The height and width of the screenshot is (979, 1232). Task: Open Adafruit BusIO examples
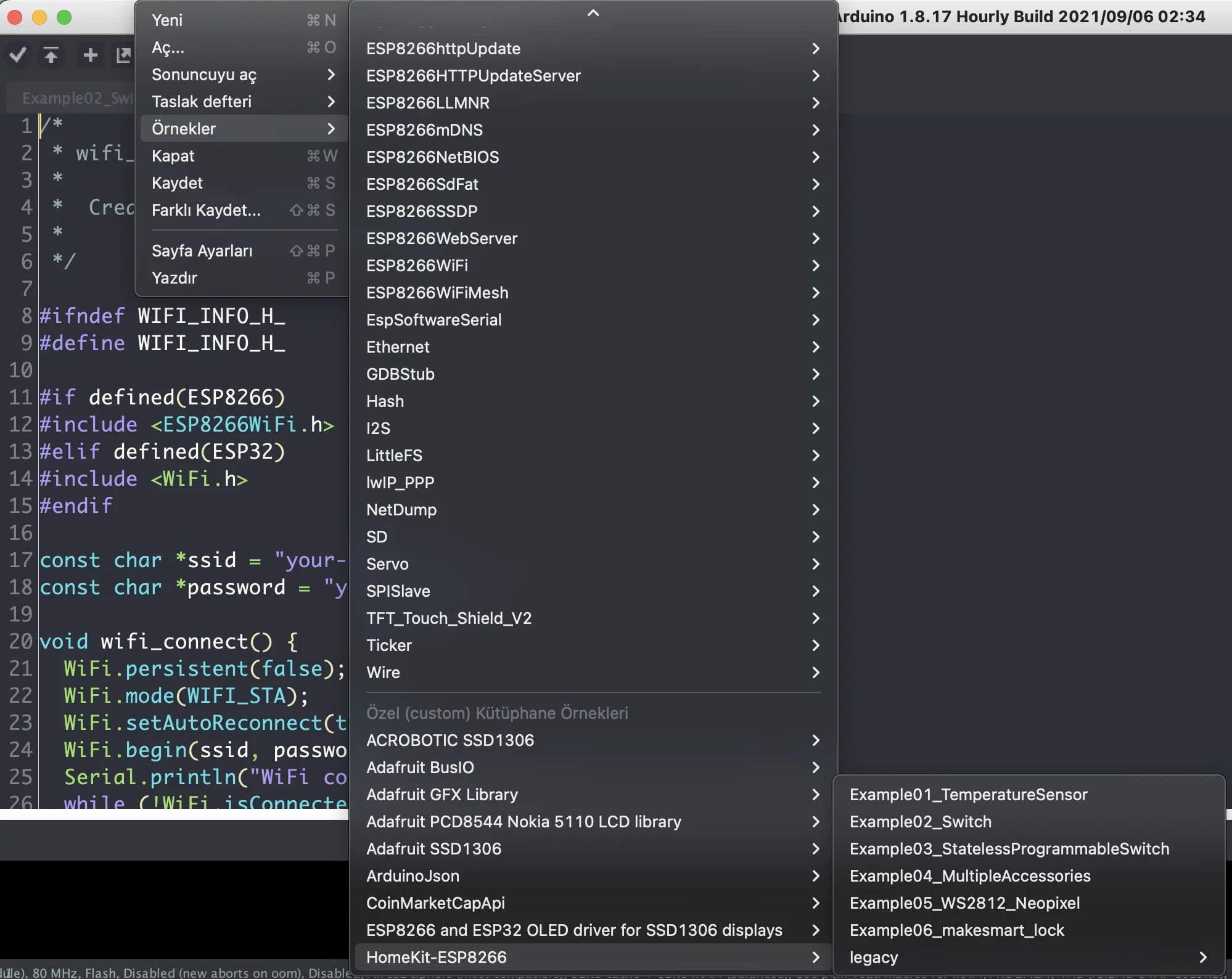point(593,768)
